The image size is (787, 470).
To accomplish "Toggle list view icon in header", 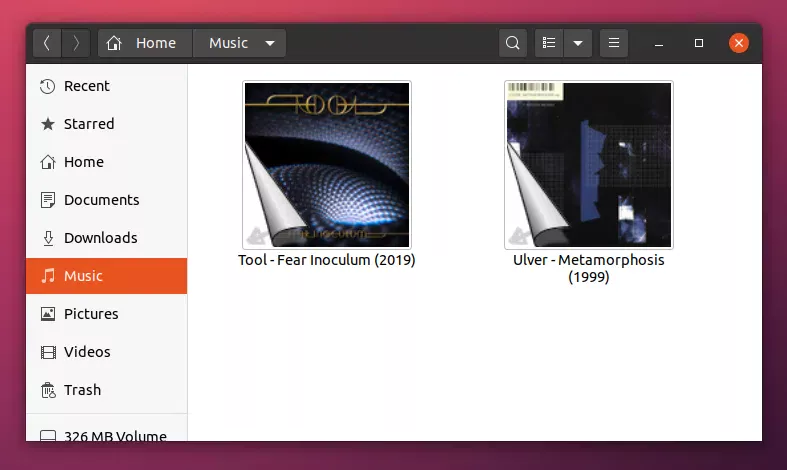I will (x=548, y=43).
